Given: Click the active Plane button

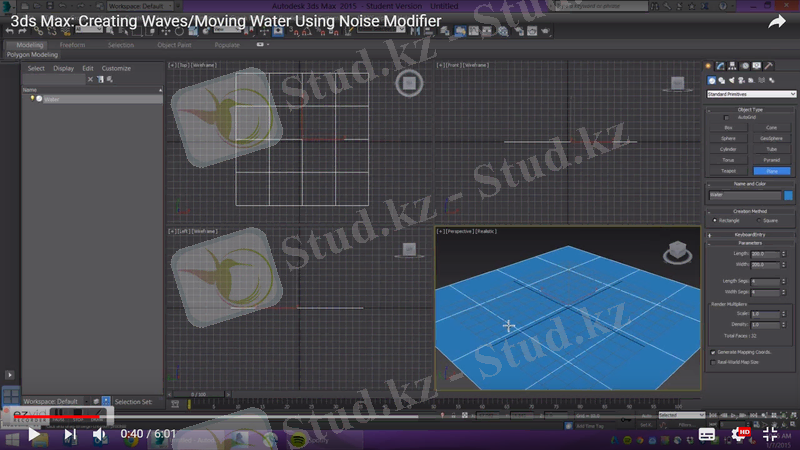Looking at the screenshot, I should (772, 171).
